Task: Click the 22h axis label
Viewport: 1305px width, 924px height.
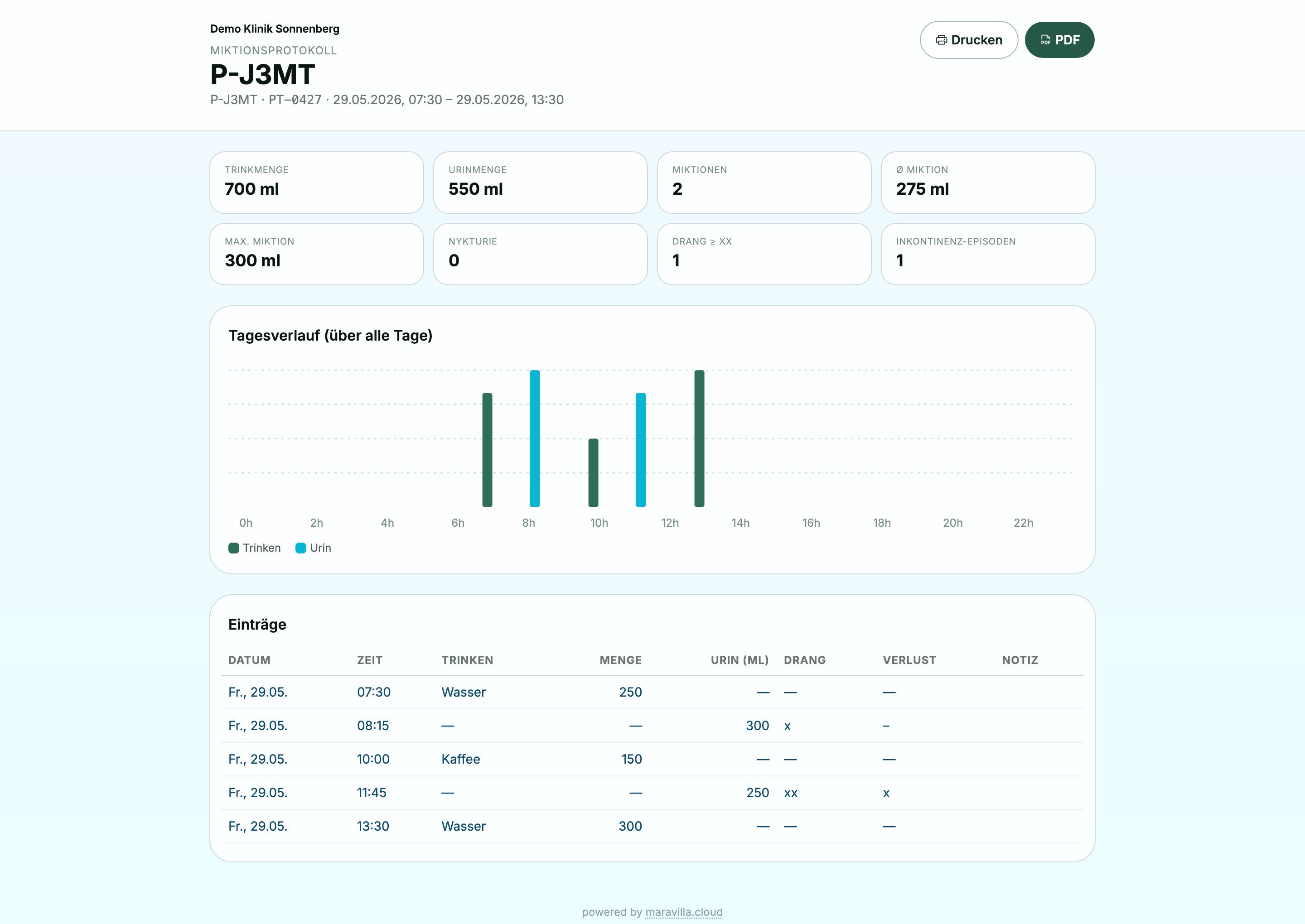Action: click(1023, 522)
